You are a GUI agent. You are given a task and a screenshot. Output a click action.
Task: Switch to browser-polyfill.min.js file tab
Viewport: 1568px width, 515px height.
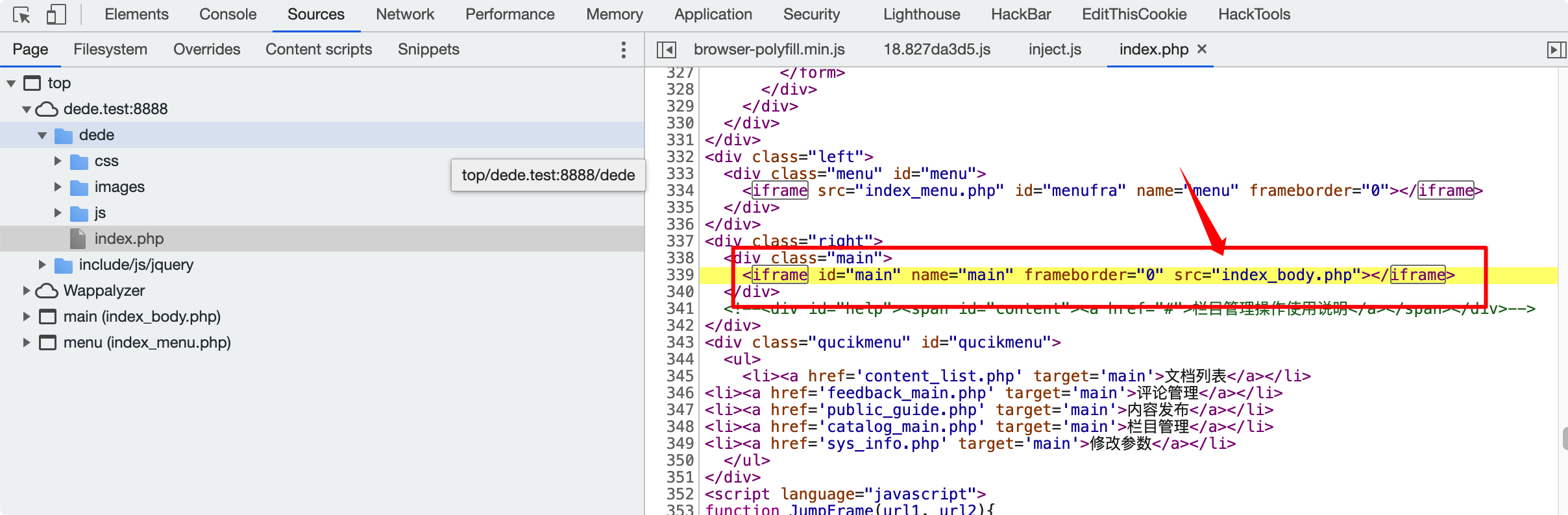pos(769,49)
